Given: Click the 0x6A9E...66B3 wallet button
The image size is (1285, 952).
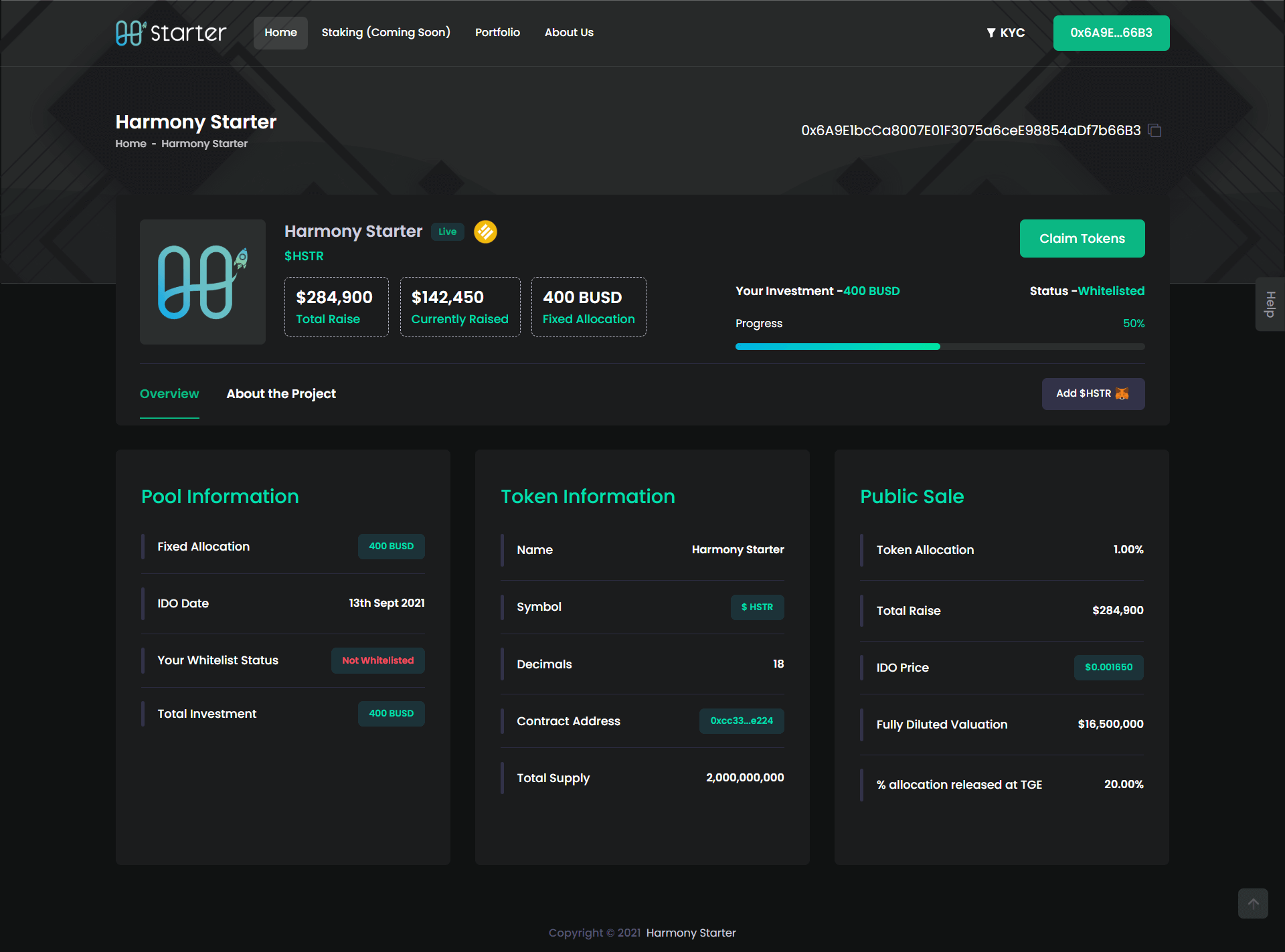Looking at the screenshot, I should (x=1111, y=33).
